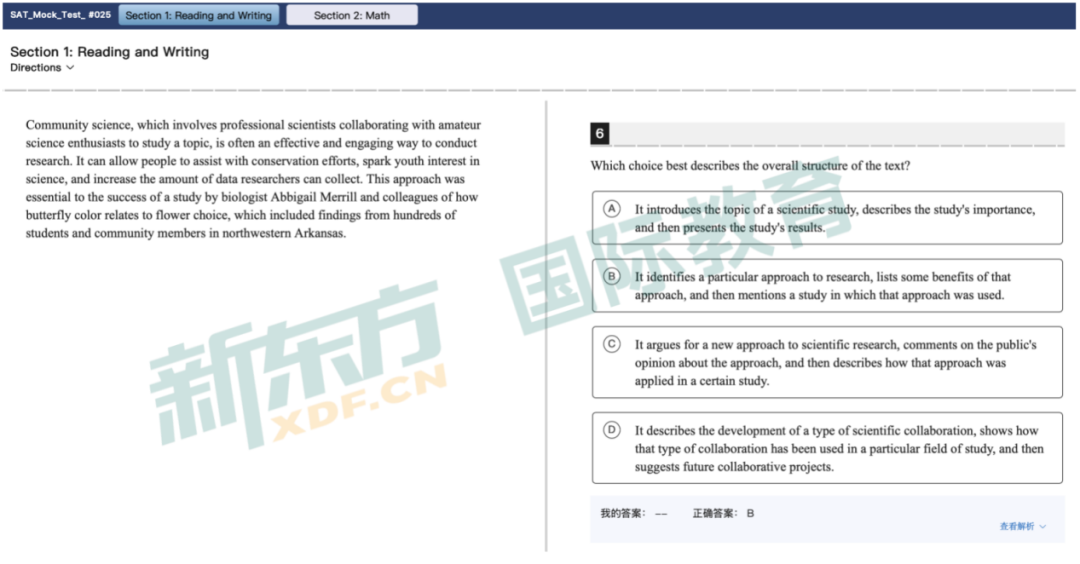Click answer text starting 'It identifies a particular approach'
The height and width of the screenshot is (564, 1080).
[822, 286]
